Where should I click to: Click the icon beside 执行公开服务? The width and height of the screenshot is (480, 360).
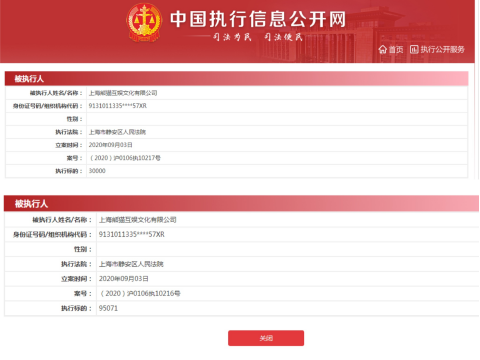pyautogui.click(x=414, y=50)
